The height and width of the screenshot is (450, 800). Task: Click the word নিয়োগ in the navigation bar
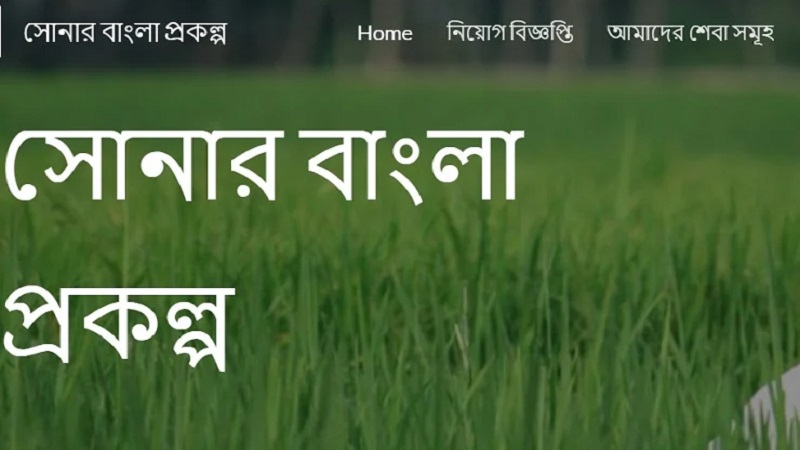[477, 32]
